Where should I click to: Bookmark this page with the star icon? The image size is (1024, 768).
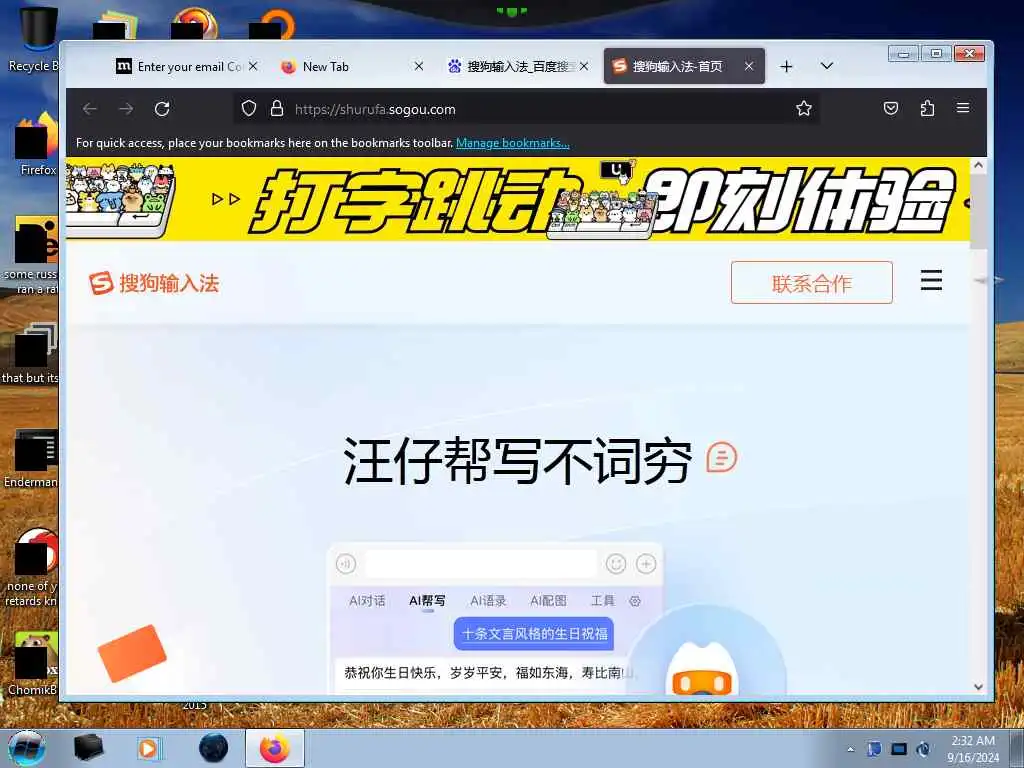804,108
